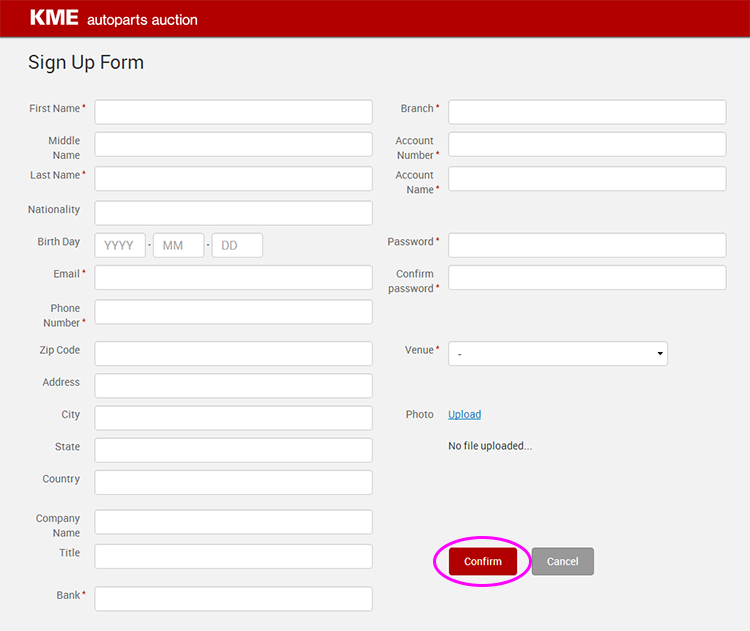Click into the Password field
The image size is (750, 631).
587,245
